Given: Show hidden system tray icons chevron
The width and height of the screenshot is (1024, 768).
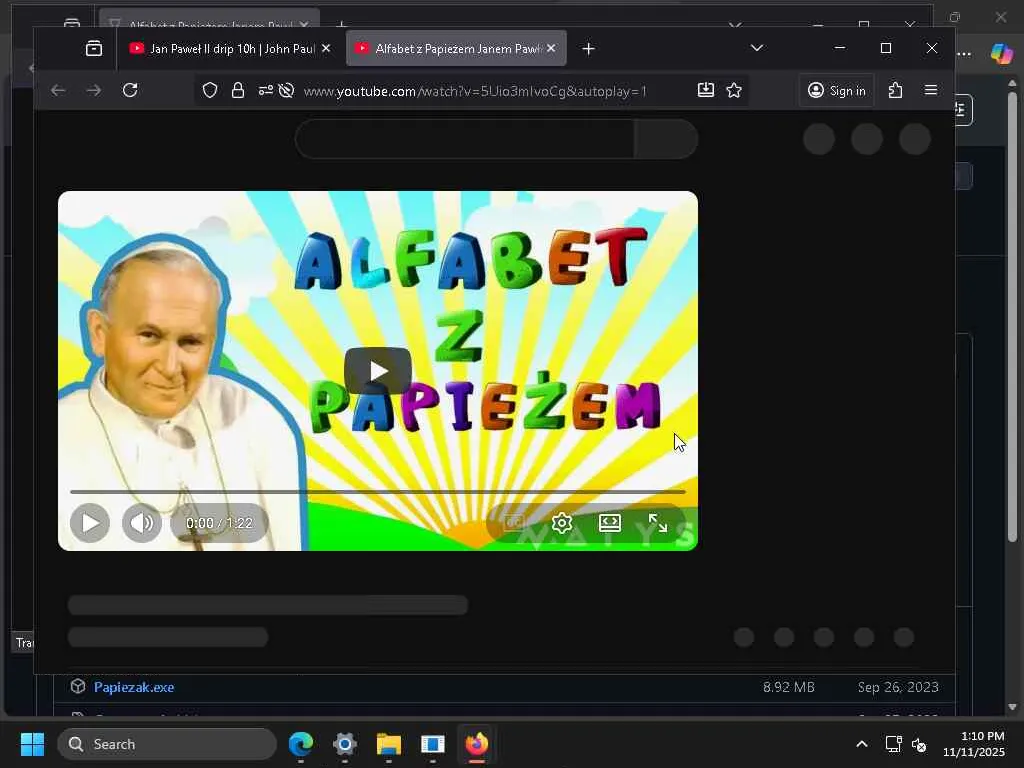Looking at the screenshot, I should (x=862, y=744).
